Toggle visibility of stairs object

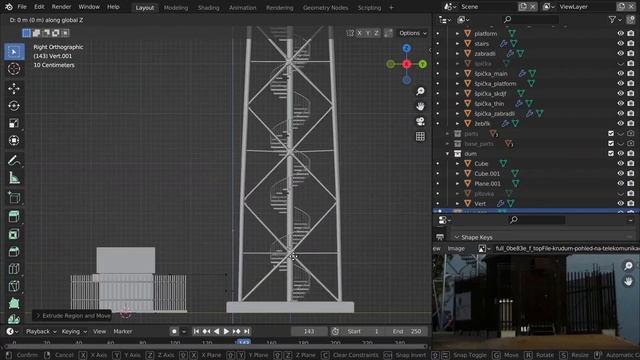point(620,43)
